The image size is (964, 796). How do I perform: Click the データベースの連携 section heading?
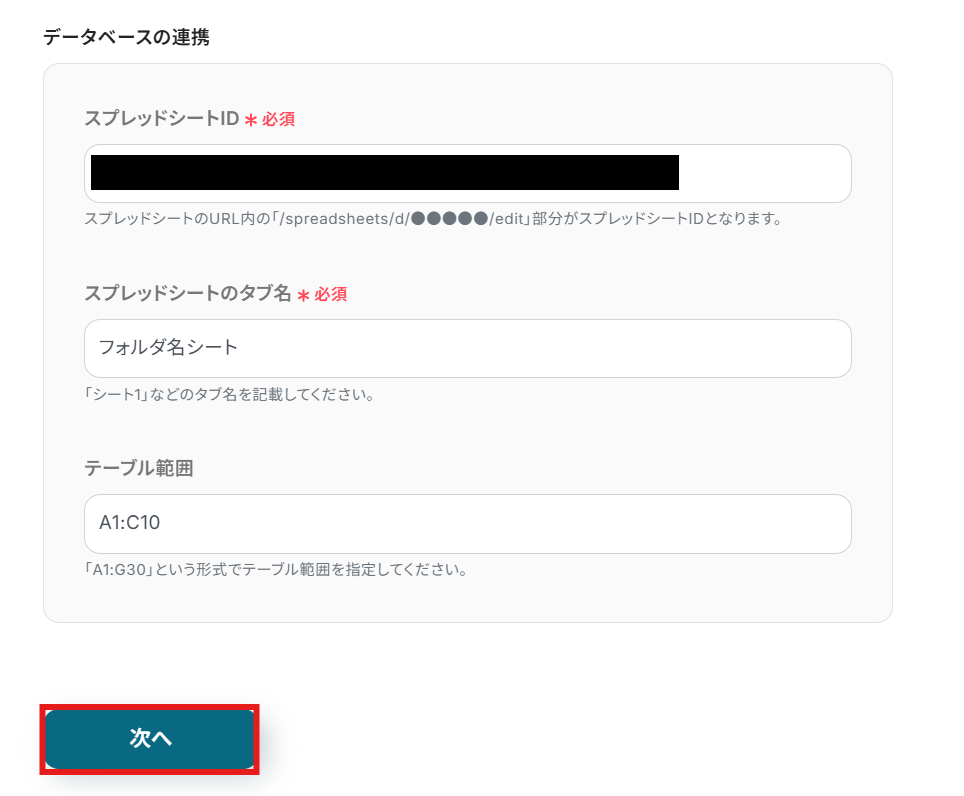(126, 38)
